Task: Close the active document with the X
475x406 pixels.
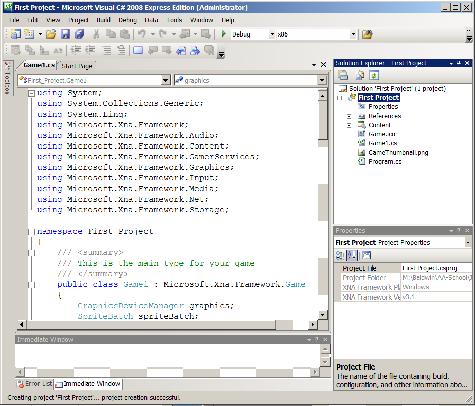Action: tap(323, 65)
